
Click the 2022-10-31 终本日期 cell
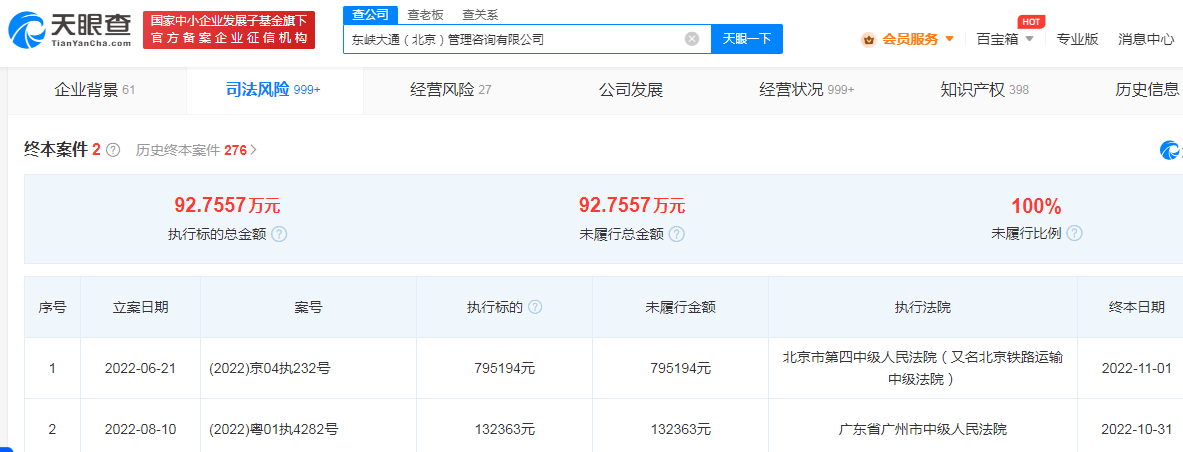click(x=1136, y=429)
